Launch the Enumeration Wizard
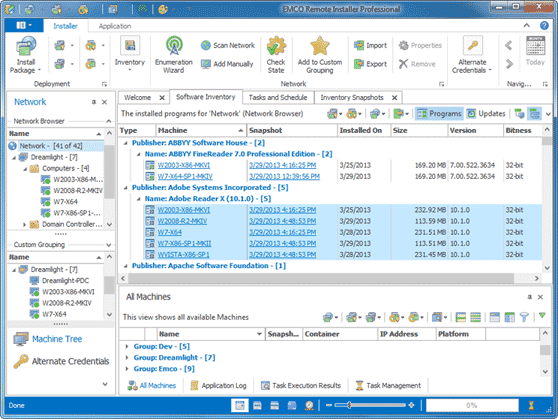 click(174, 55)
